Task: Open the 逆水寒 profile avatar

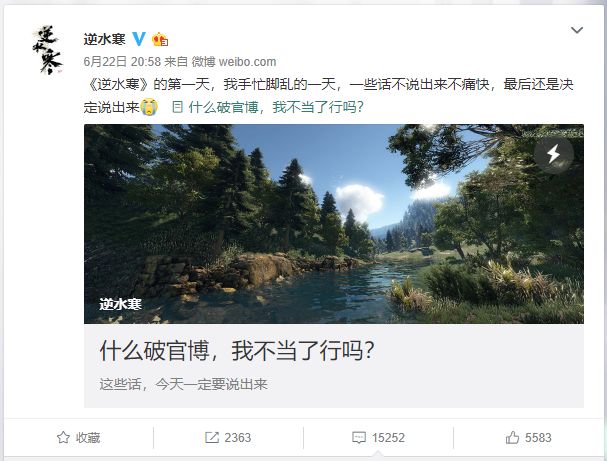Action: (x=47, y=50)
